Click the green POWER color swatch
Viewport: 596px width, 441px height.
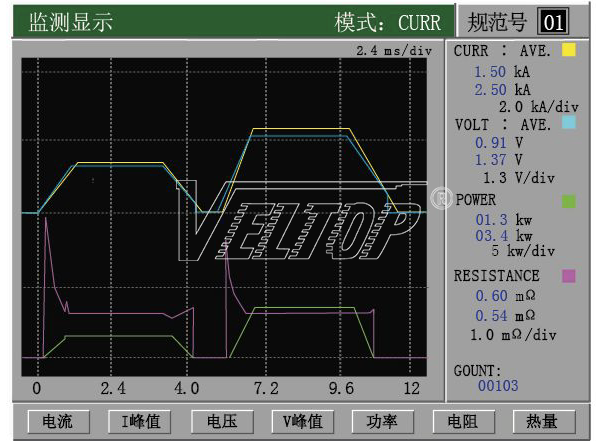[x=569, y=201]
